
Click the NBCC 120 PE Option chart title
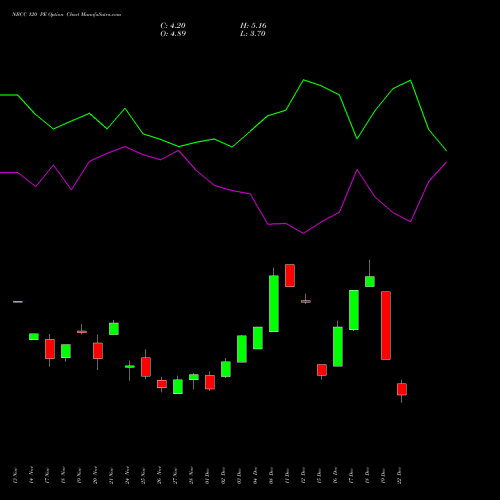[x=67, y=15]
